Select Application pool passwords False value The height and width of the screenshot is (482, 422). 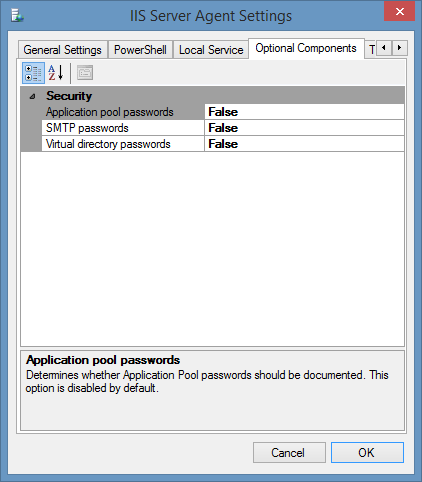coord(304,112)
